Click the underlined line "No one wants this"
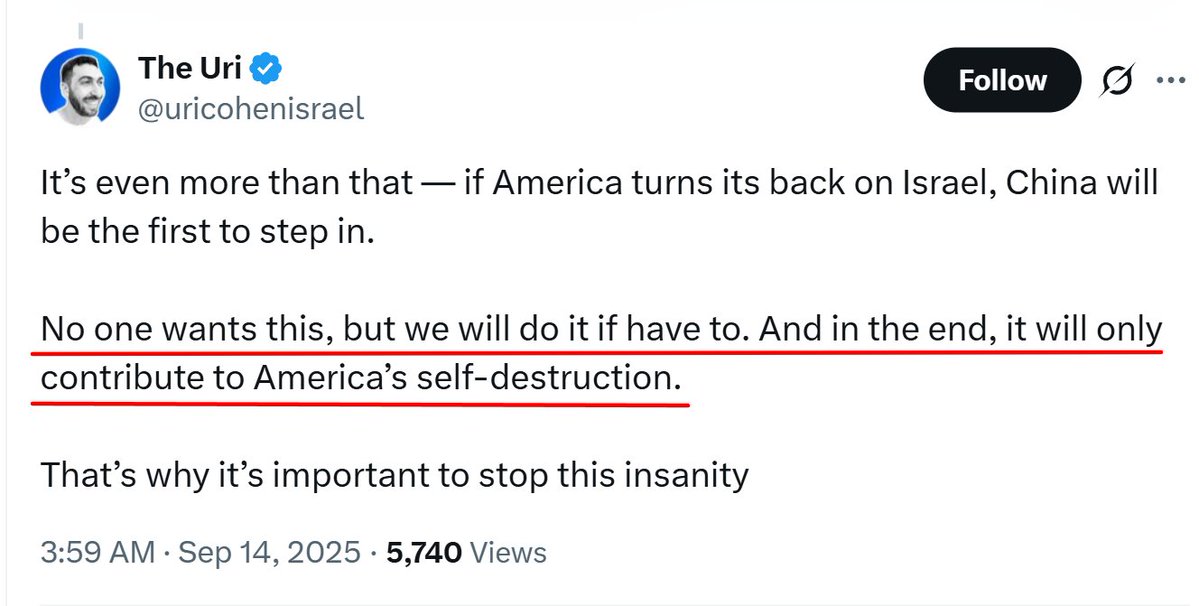 (x=598, y=329)
